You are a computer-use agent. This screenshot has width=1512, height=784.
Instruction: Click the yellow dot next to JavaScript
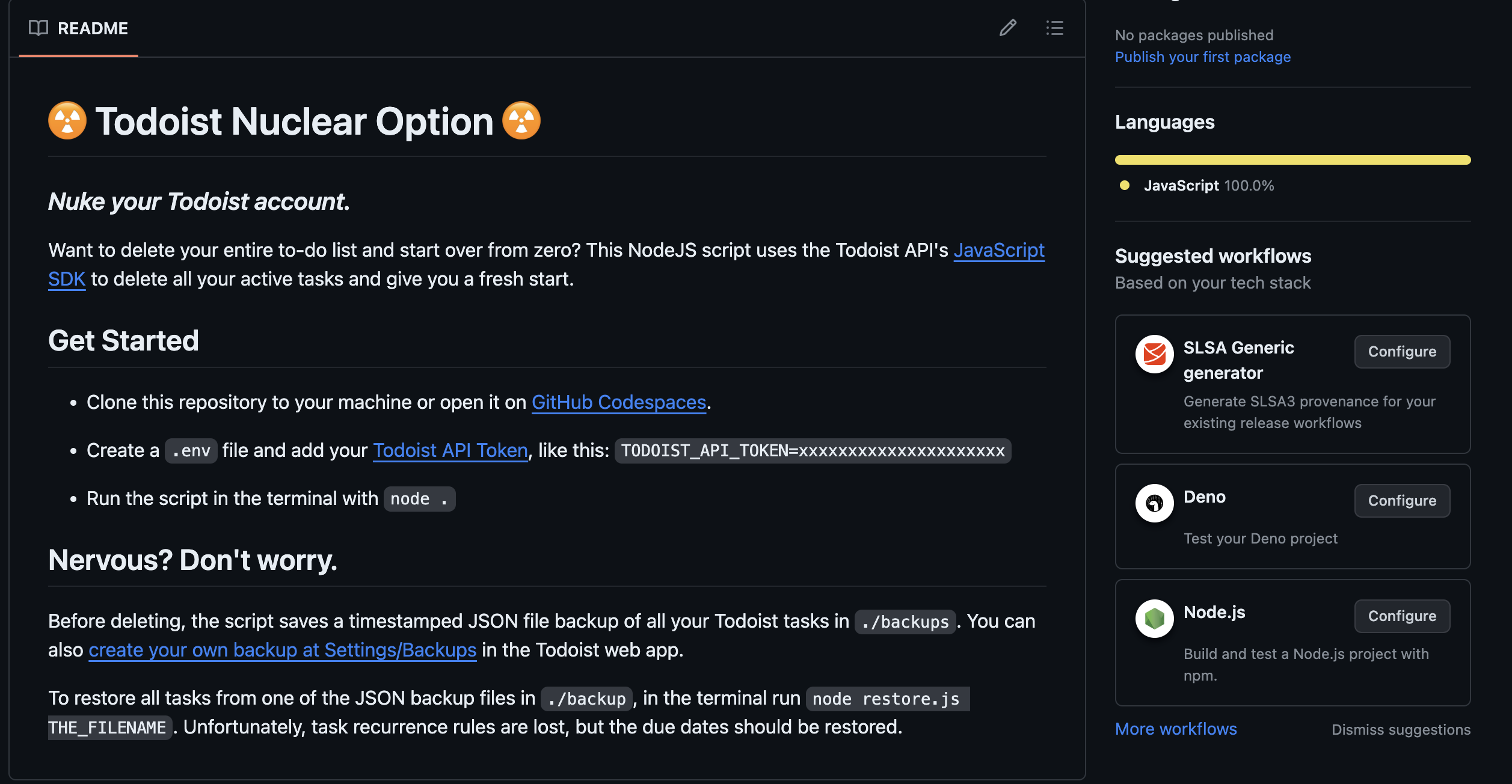coord(1123,186)
